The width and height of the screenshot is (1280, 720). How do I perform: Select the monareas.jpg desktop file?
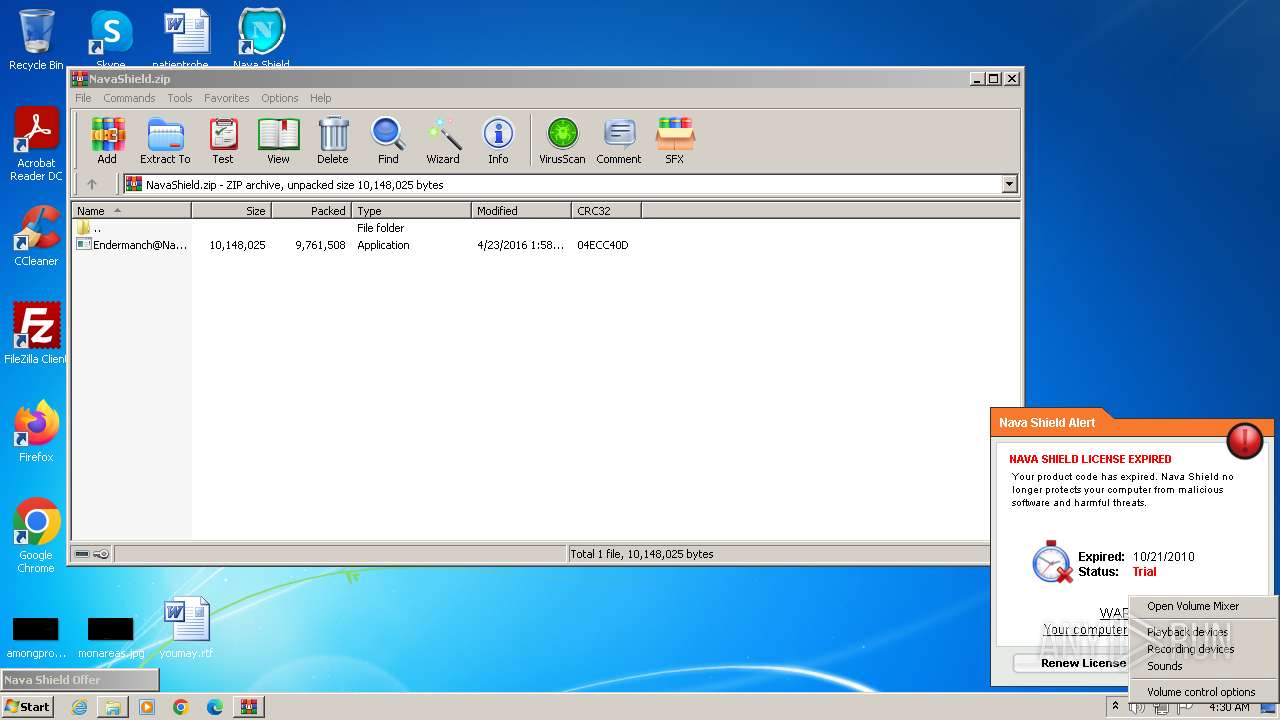[110, 638]
